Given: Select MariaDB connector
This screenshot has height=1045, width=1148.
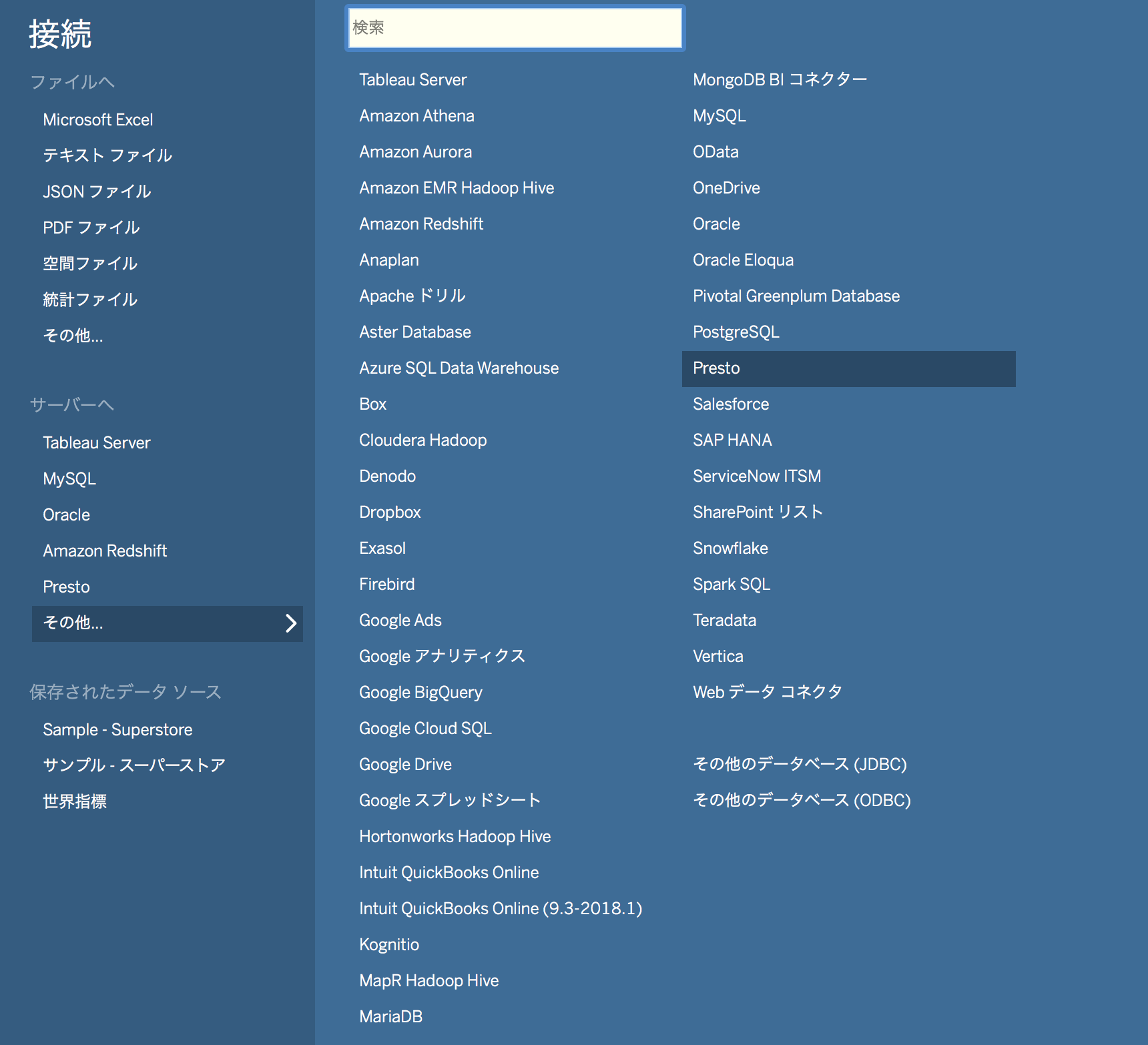Looking at the screenshot, I should click(x=390, y=1017).
